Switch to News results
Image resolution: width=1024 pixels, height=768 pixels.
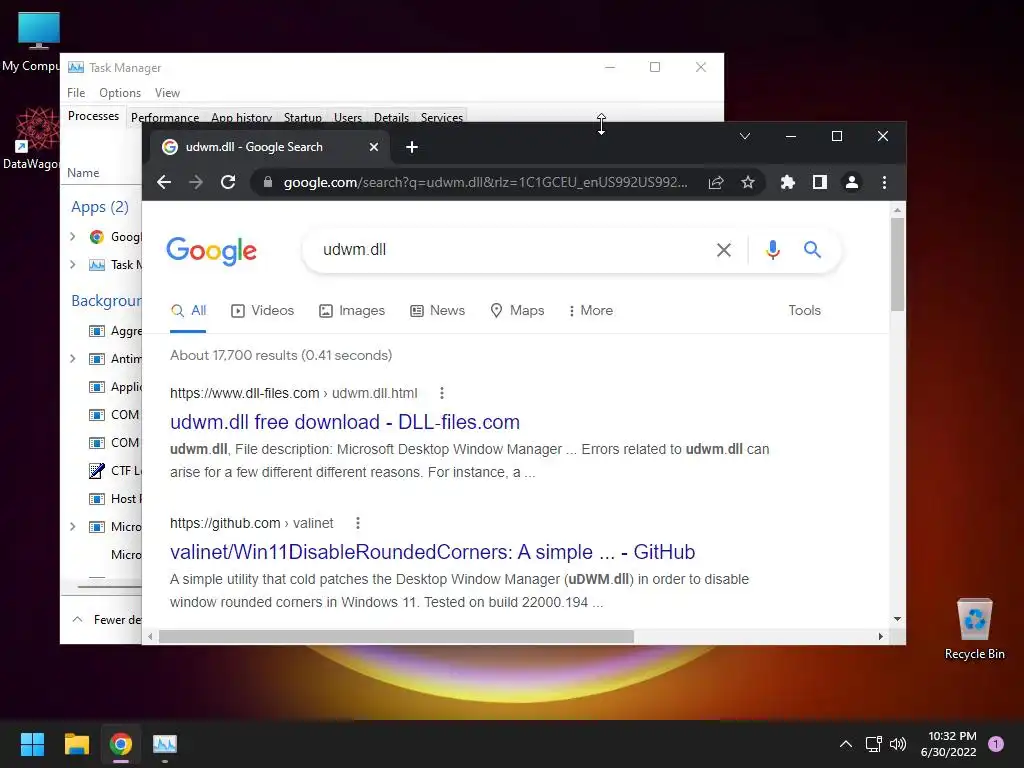pyautogui.click(x=438, y=311)
